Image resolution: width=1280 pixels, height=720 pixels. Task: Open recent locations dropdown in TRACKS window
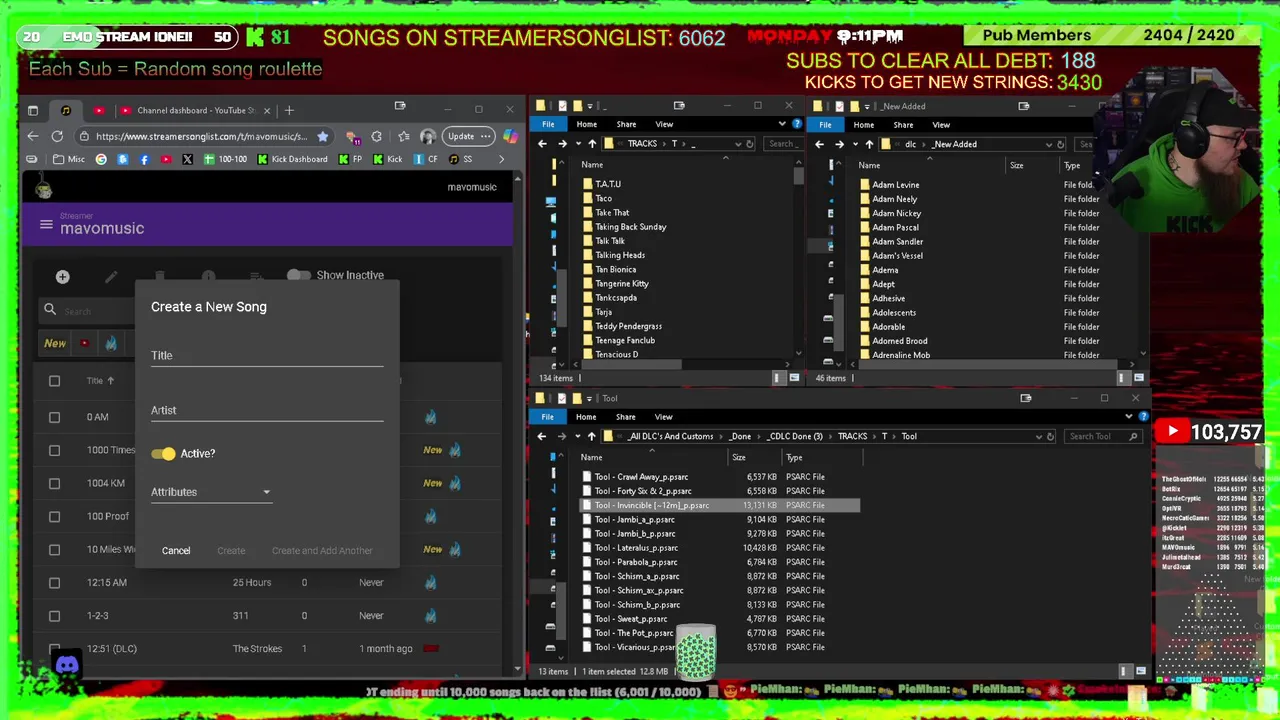click(577, 144)
